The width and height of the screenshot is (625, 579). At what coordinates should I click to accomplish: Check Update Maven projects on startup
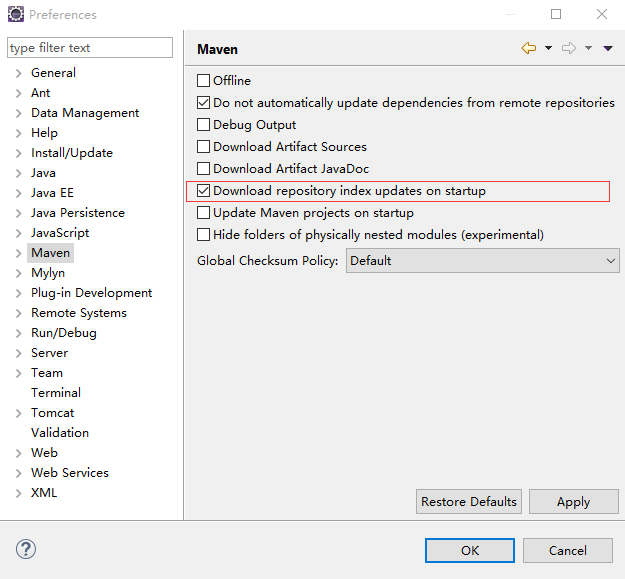click(x=203, y=212)
